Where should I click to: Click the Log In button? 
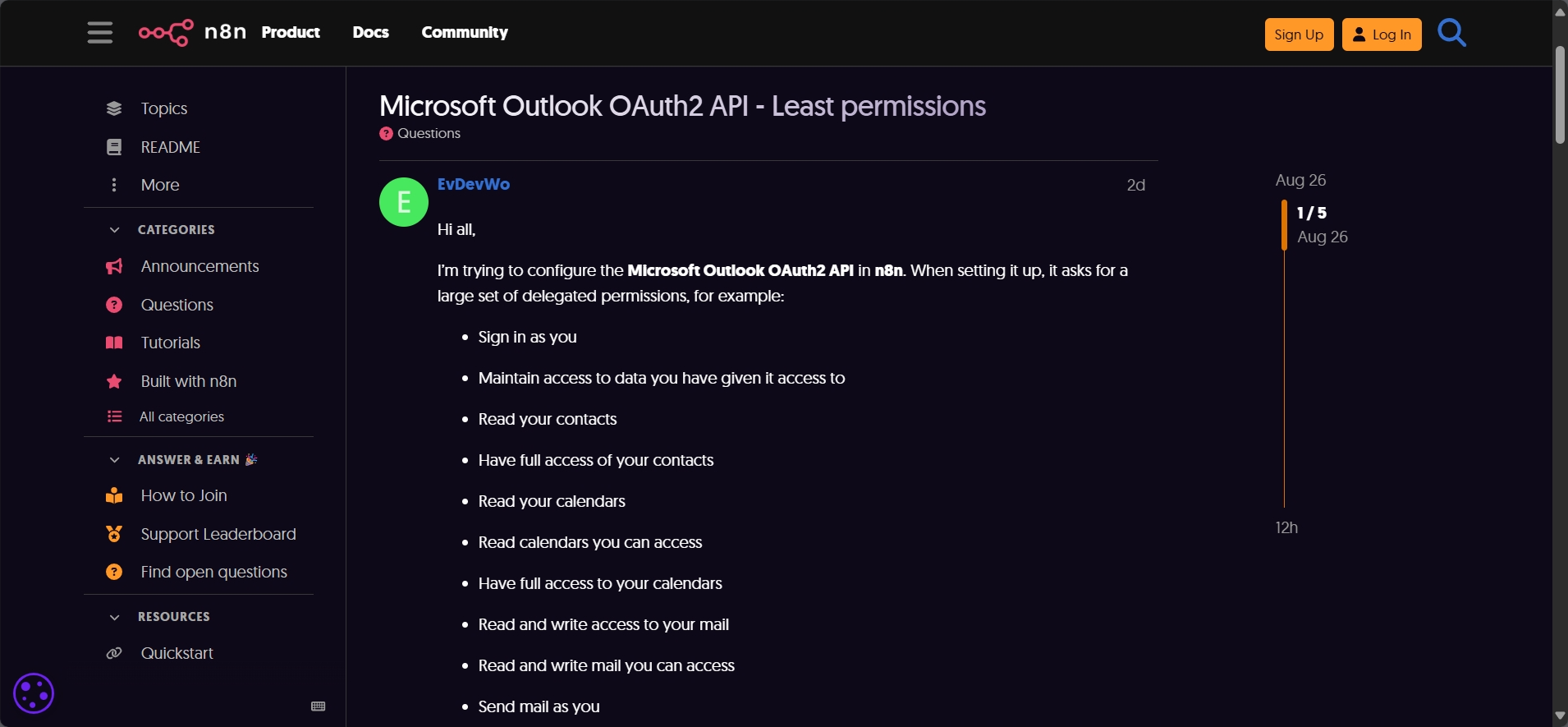click(1382, 35)
